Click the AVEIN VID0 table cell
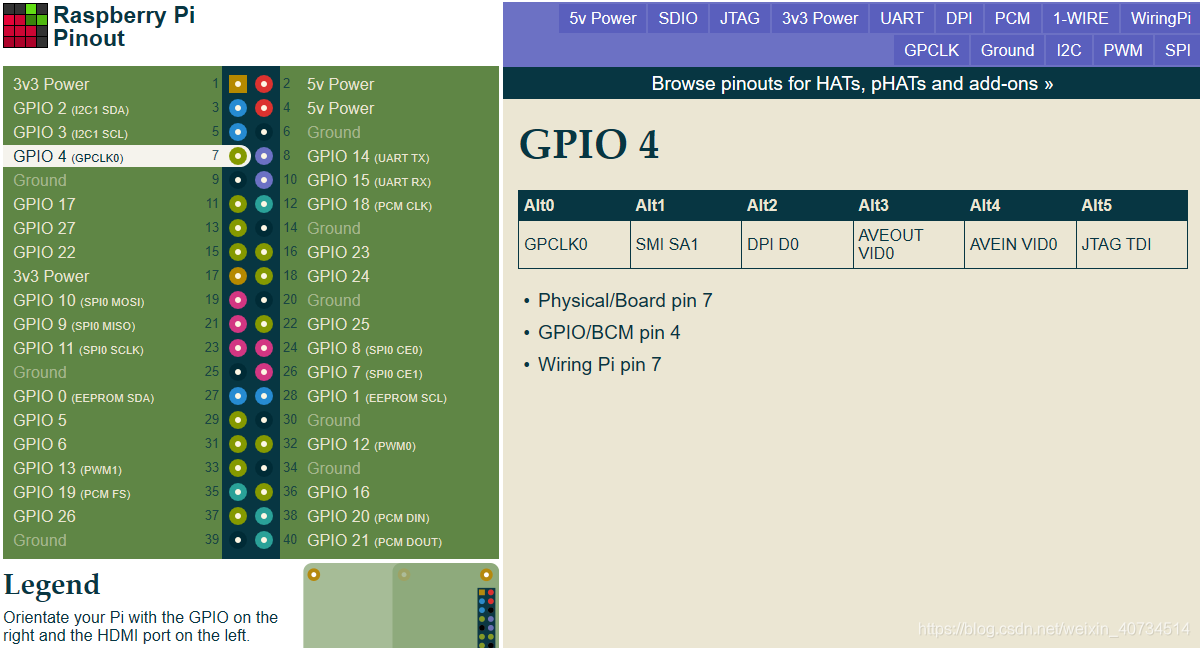Screen dimensions: 1200x648 [1020, 244]
